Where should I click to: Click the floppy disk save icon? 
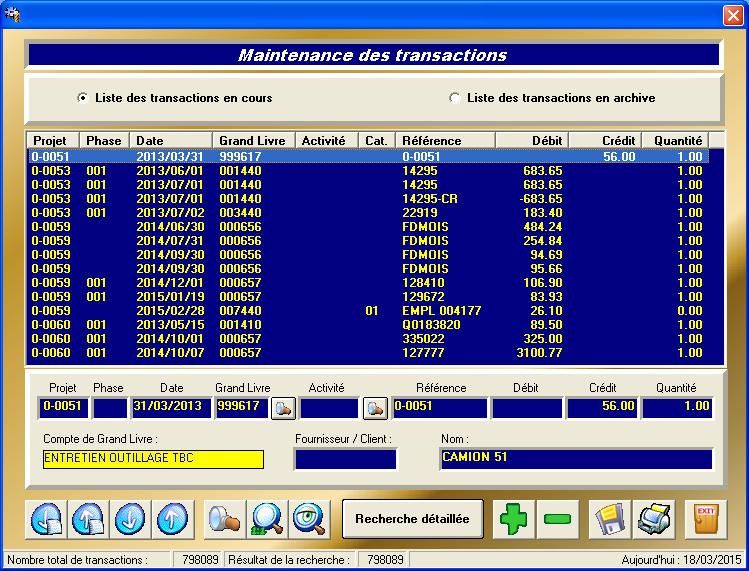(609, 520)
